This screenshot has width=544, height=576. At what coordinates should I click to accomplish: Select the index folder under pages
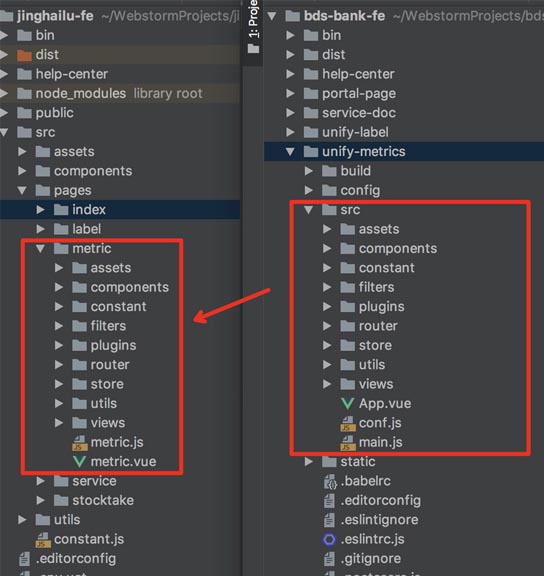pos(120,210)
